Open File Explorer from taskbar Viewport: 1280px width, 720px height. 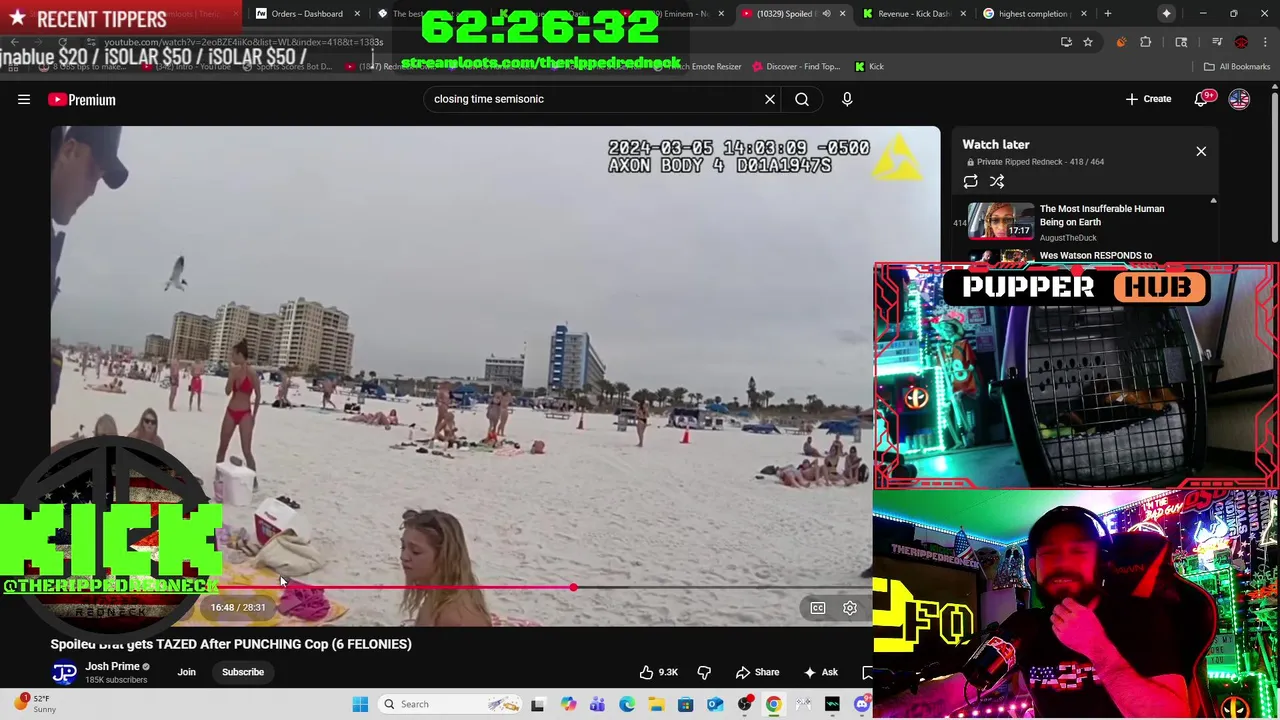click(x=656, y=704)
